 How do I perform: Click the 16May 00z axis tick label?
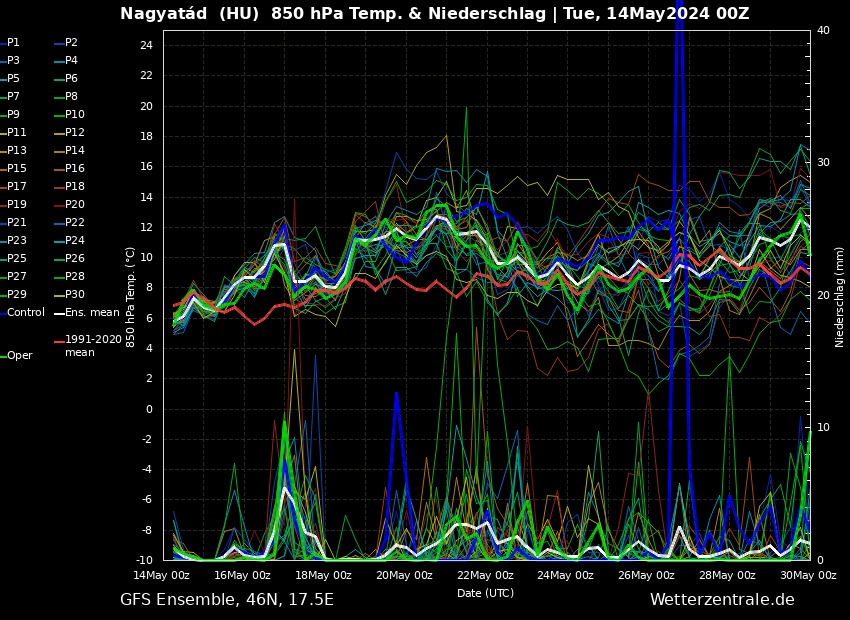(x=242, y=575)
